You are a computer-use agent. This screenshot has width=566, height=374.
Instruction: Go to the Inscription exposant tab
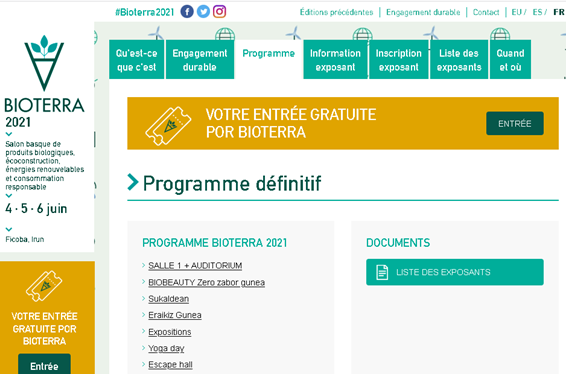click(x=399, y=60)
